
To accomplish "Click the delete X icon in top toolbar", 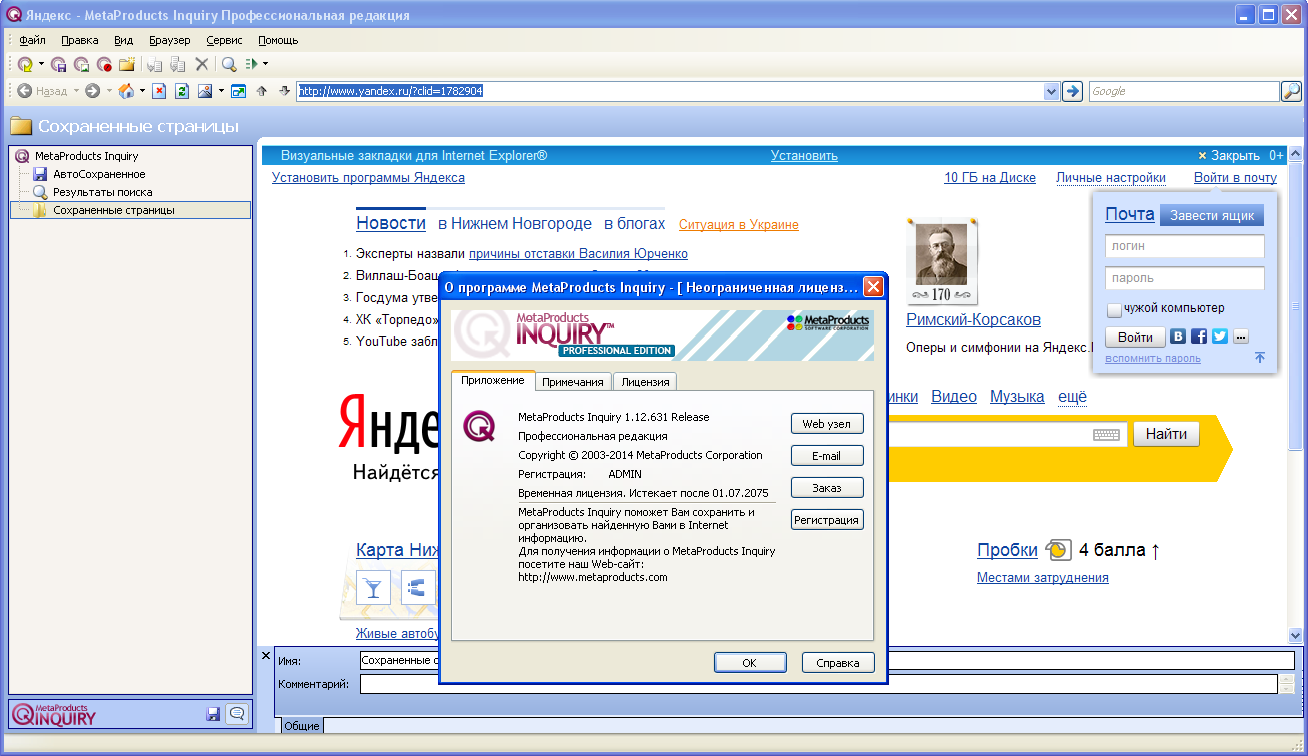I will click(x=201, y=64).
